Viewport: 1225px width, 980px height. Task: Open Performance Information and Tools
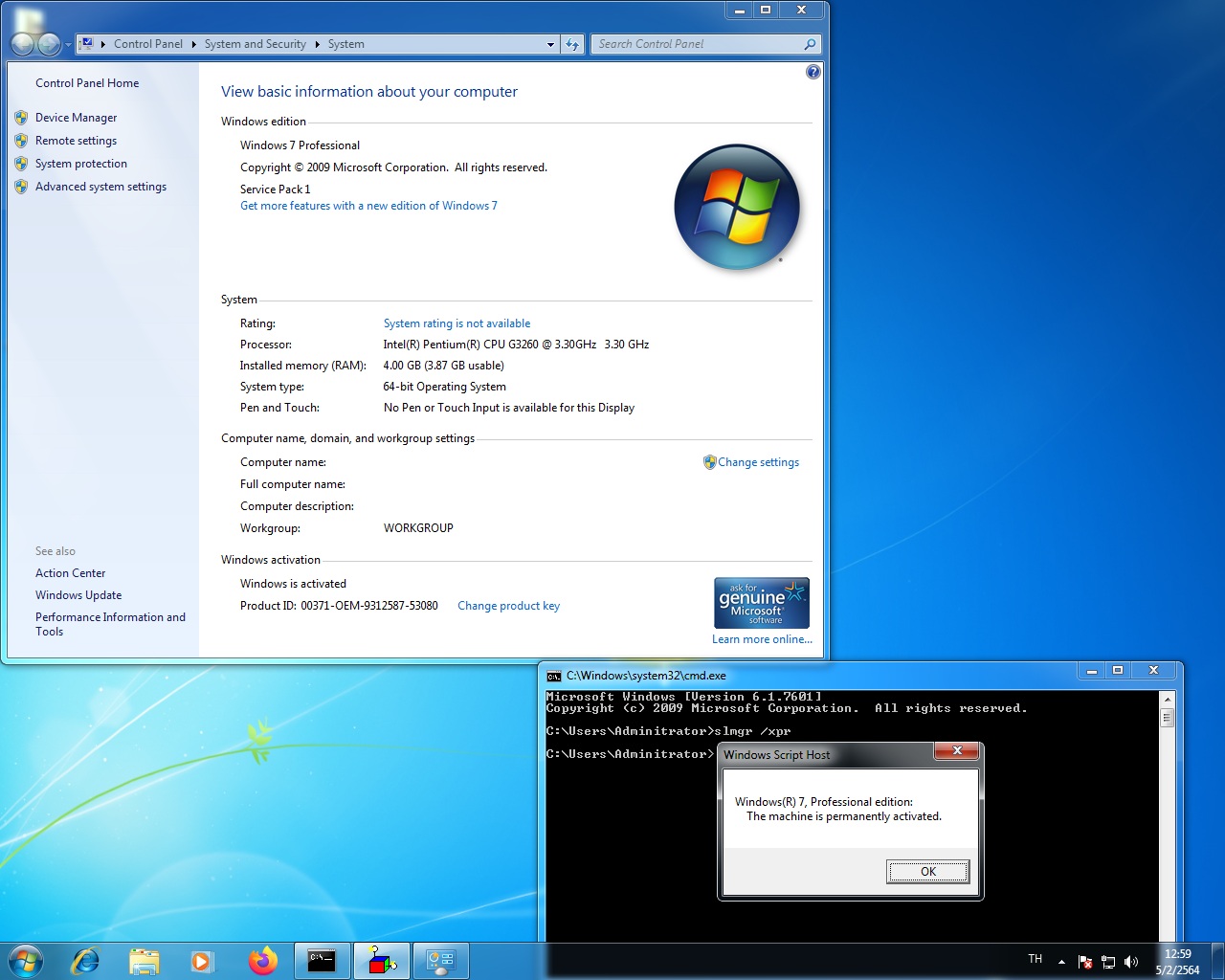(110, 624)
